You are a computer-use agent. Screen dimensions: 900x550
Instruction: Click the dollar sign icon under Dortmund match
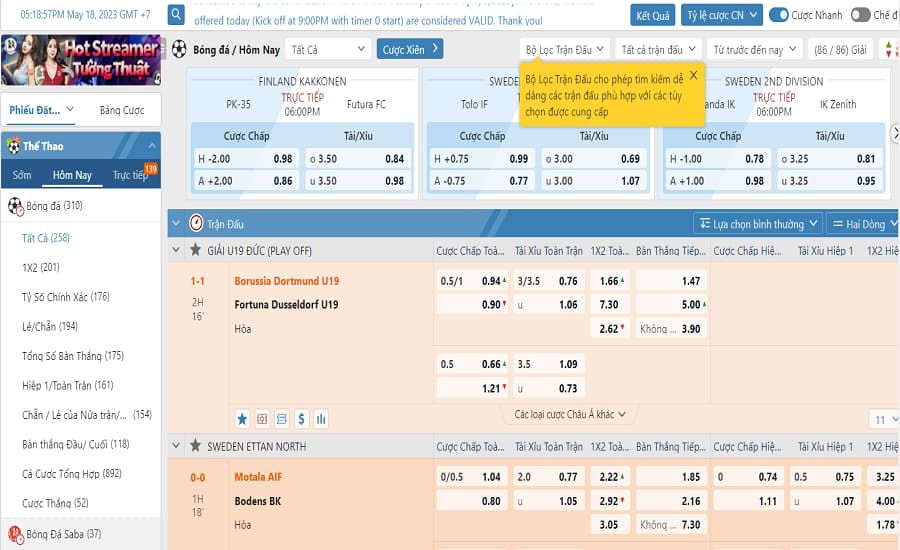point(301,418)
